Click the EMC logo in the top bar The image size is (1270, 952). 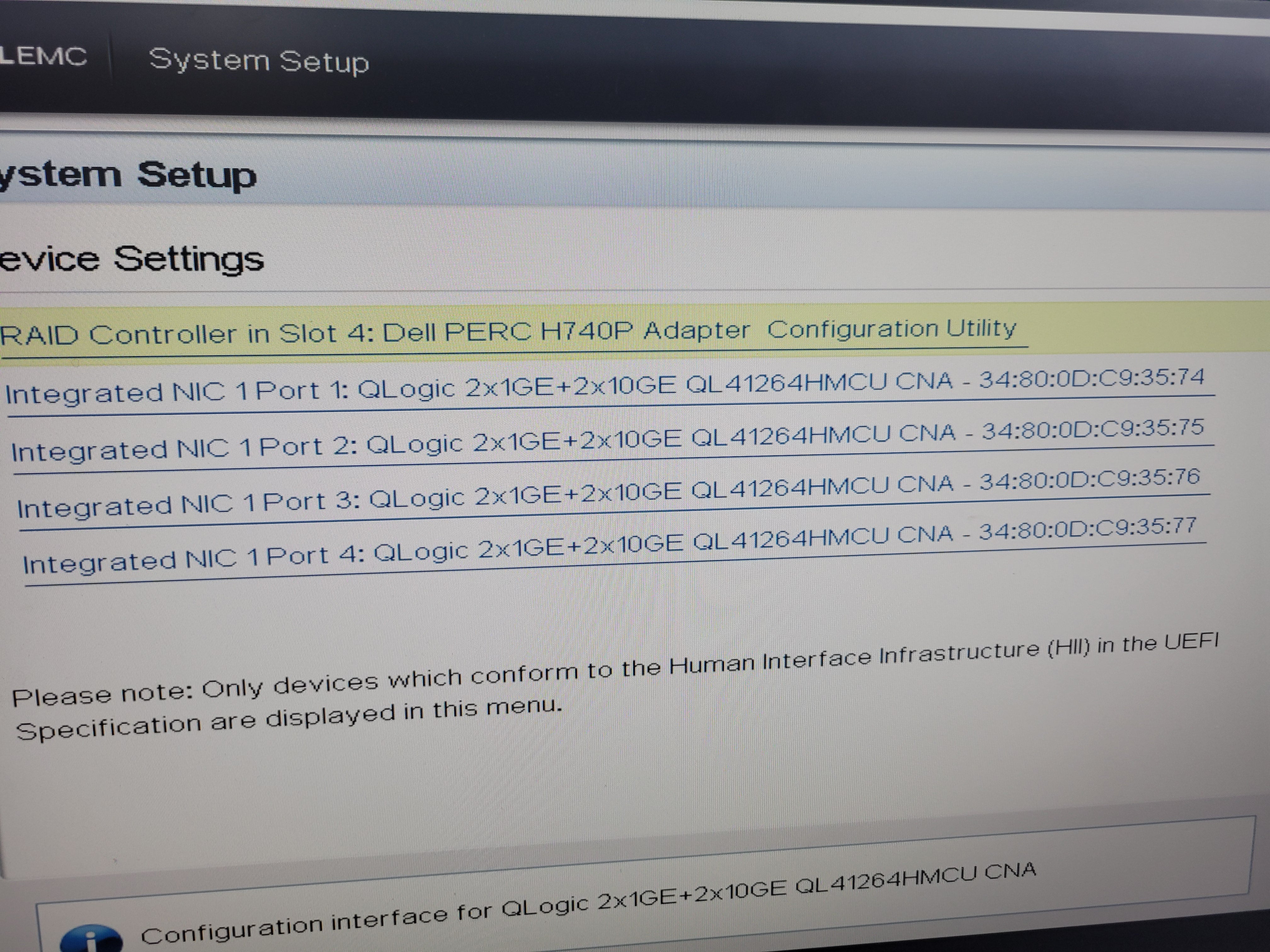coord(43,56)
